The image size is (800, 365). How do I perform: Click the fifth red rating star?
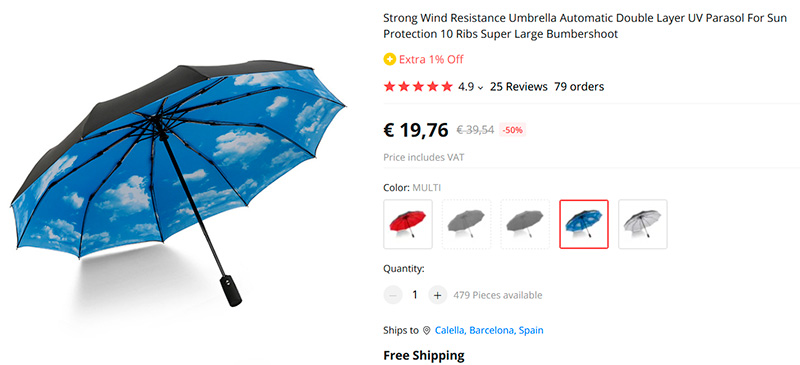click(446, 86)
